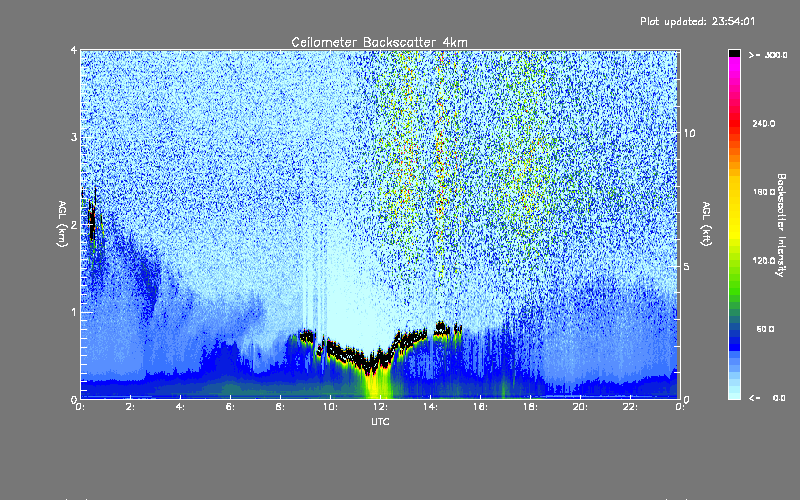This screenshot has height=500, width=800.
Task: Click the "10" kft tick on the right axis
Action: point(689,133)
